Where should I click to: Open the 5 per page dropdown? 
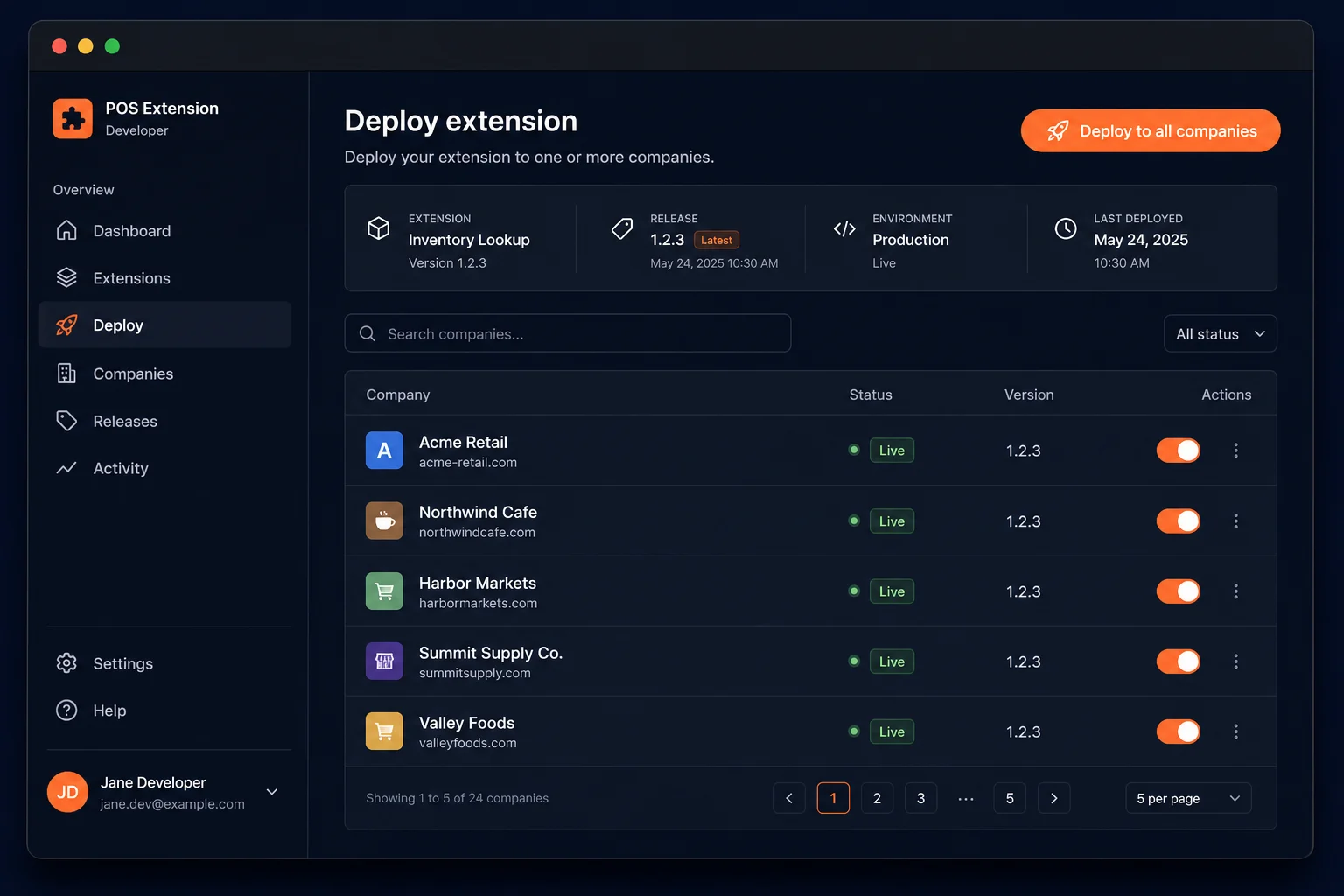coord(1189,798)
